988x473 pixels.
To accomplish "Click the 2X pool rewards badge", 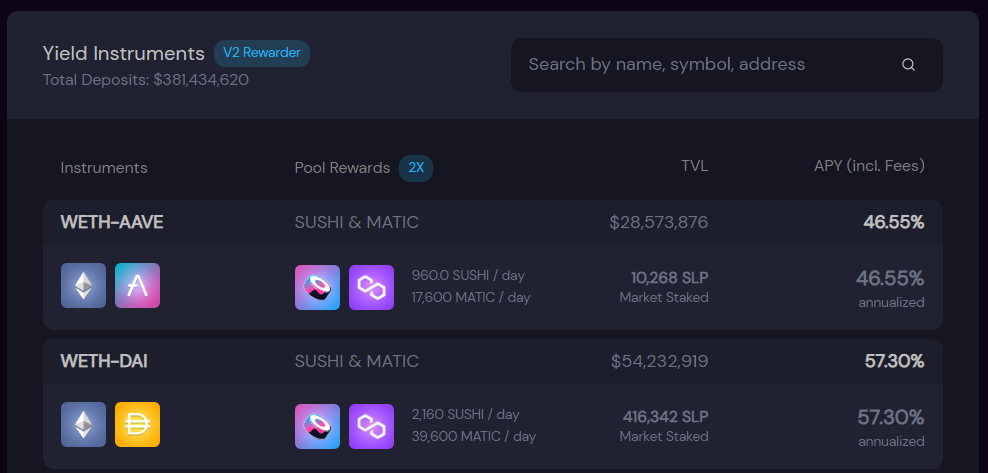I will [x=416, y=168].
